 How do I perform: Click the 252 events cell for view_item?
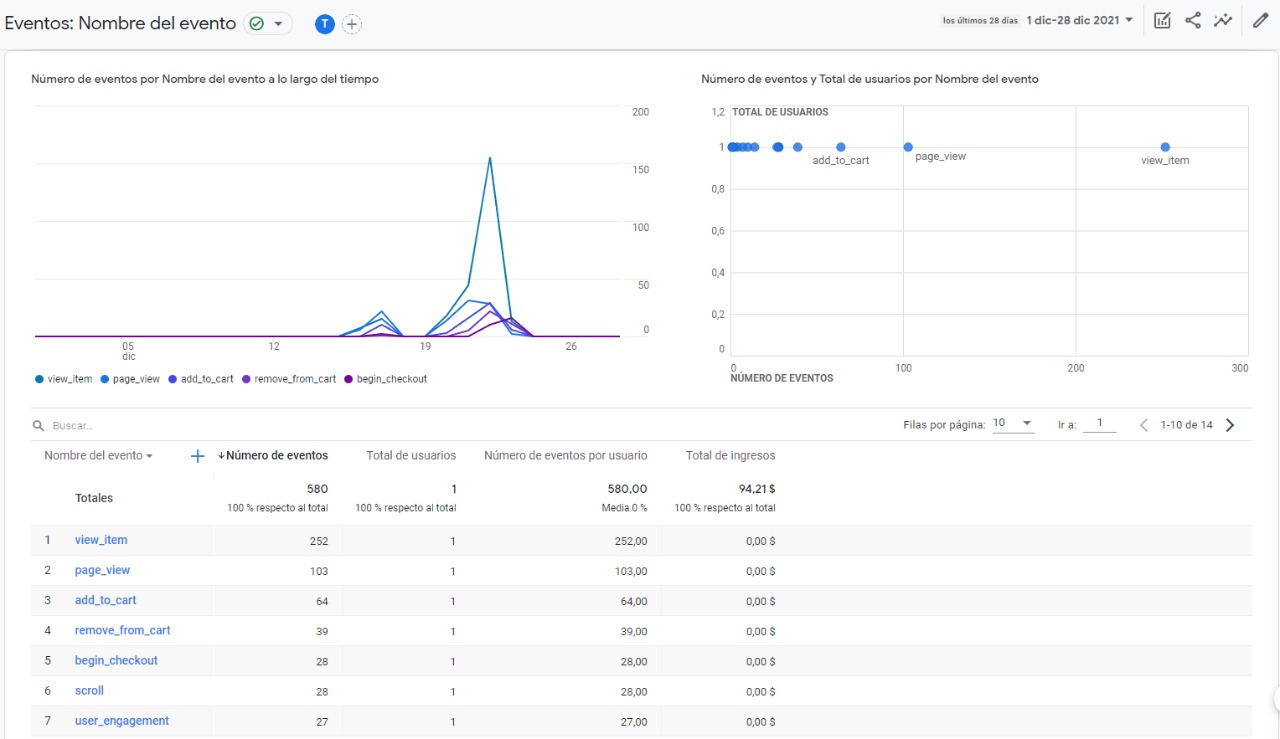(319, 541)
